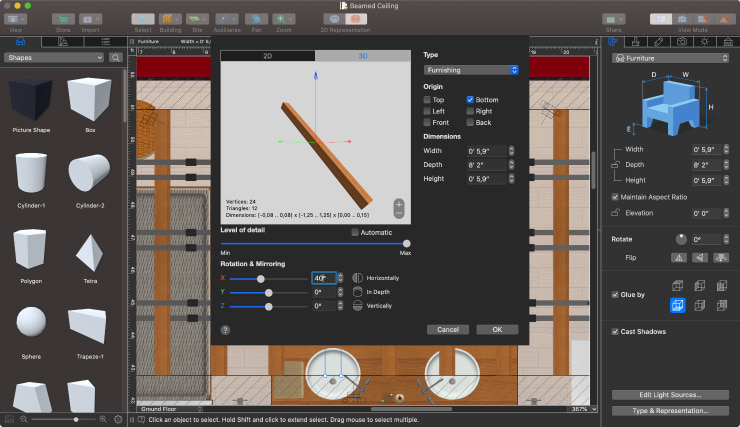The width and height of the screenshot is (740, 427).
Task: Switch to the first 2D Representation icon
Action: [334, 19]
